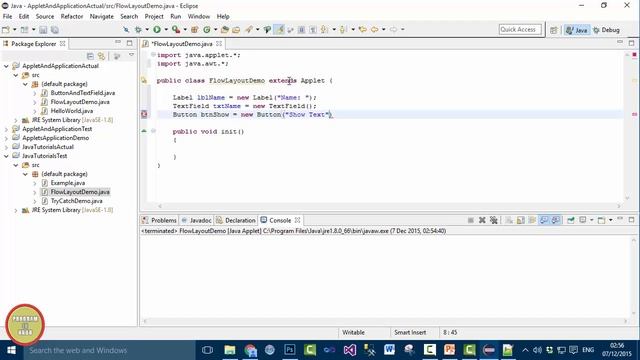Click the Task View taskbar icon

tap(207, 350)
